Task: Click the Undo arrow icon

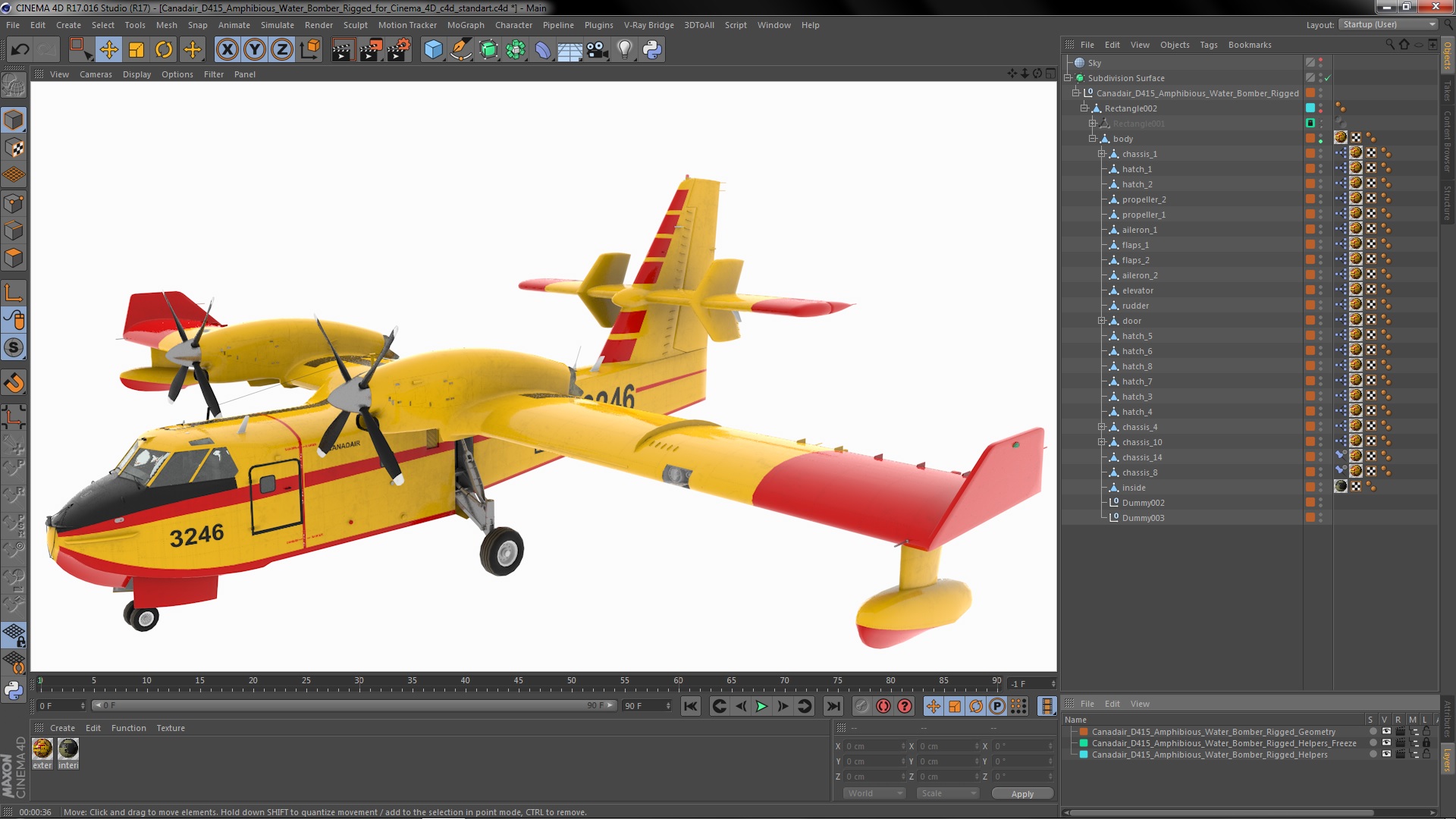Action: tap(20, 50)
